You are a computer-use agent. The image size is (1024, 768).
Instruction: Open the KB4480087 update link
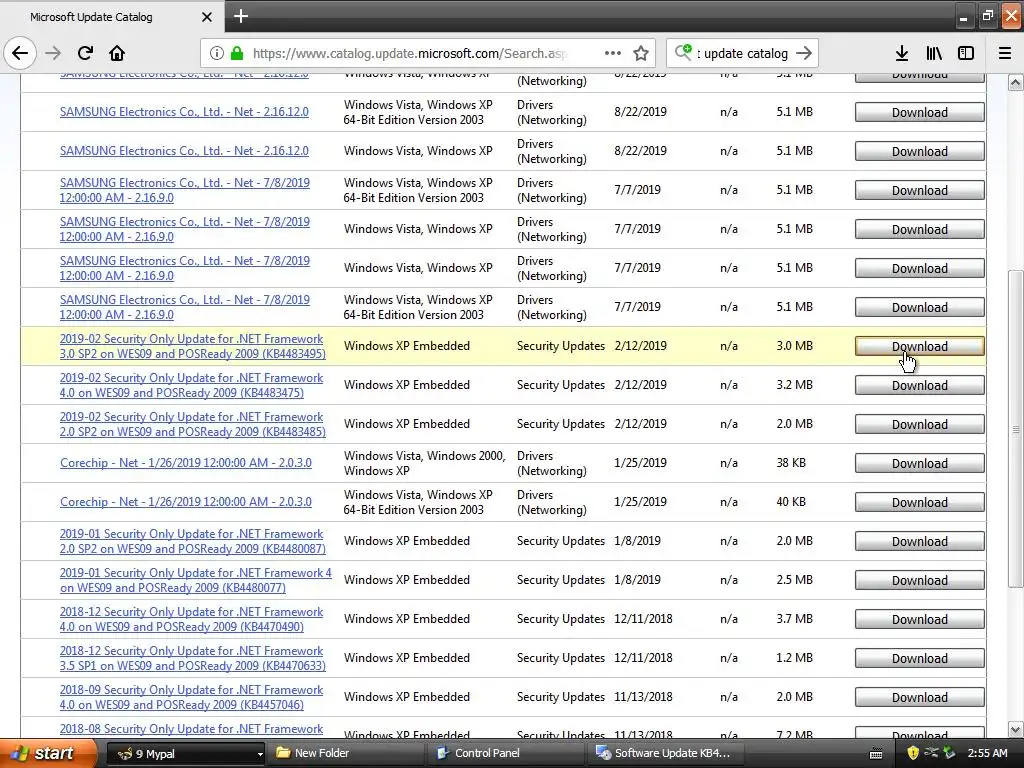(x=193, y=541)
